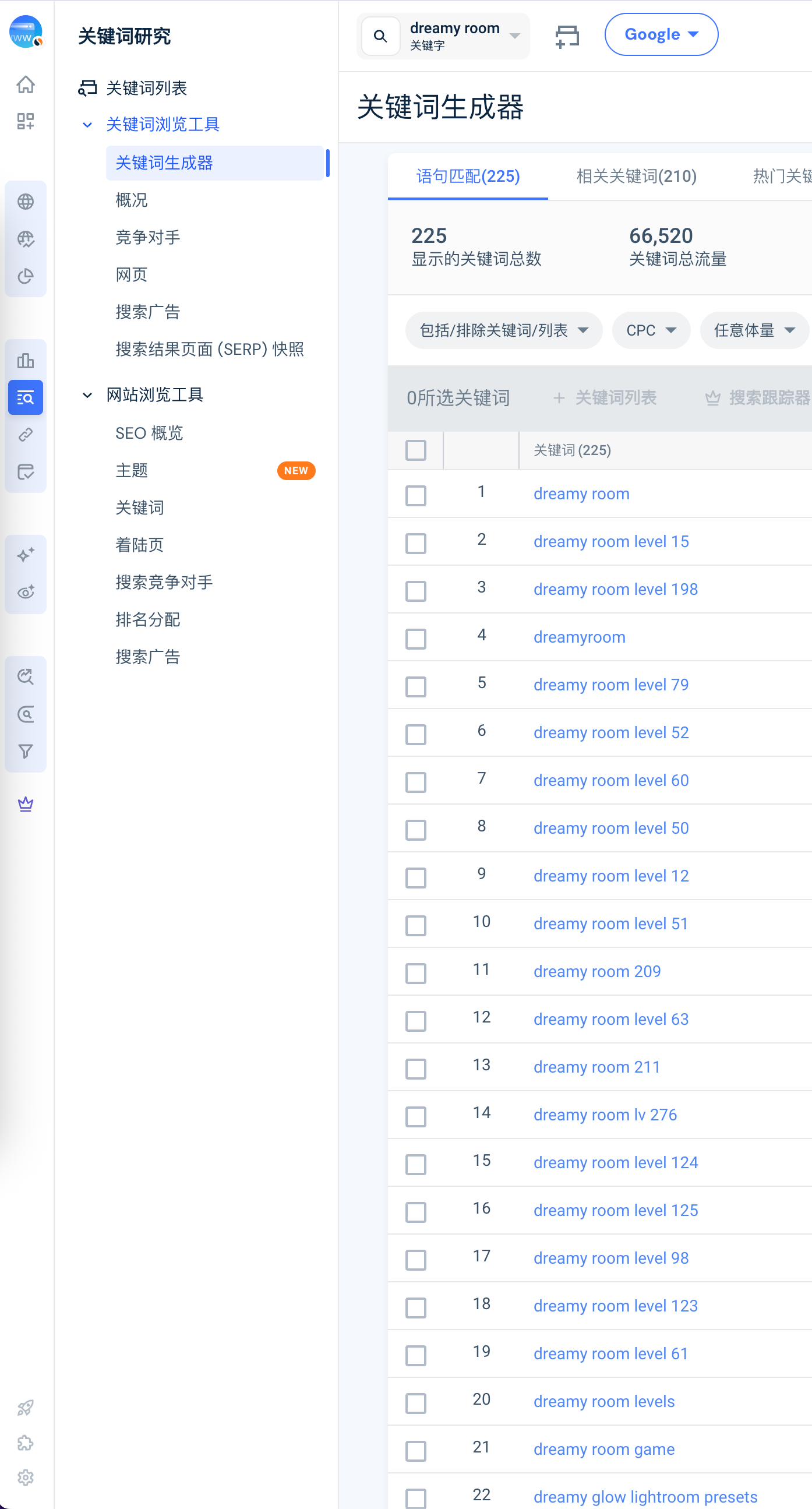The image size is (812, 1509).
Task: Click the pie chart icon in left rail
Action: click(x=25, y=276)
